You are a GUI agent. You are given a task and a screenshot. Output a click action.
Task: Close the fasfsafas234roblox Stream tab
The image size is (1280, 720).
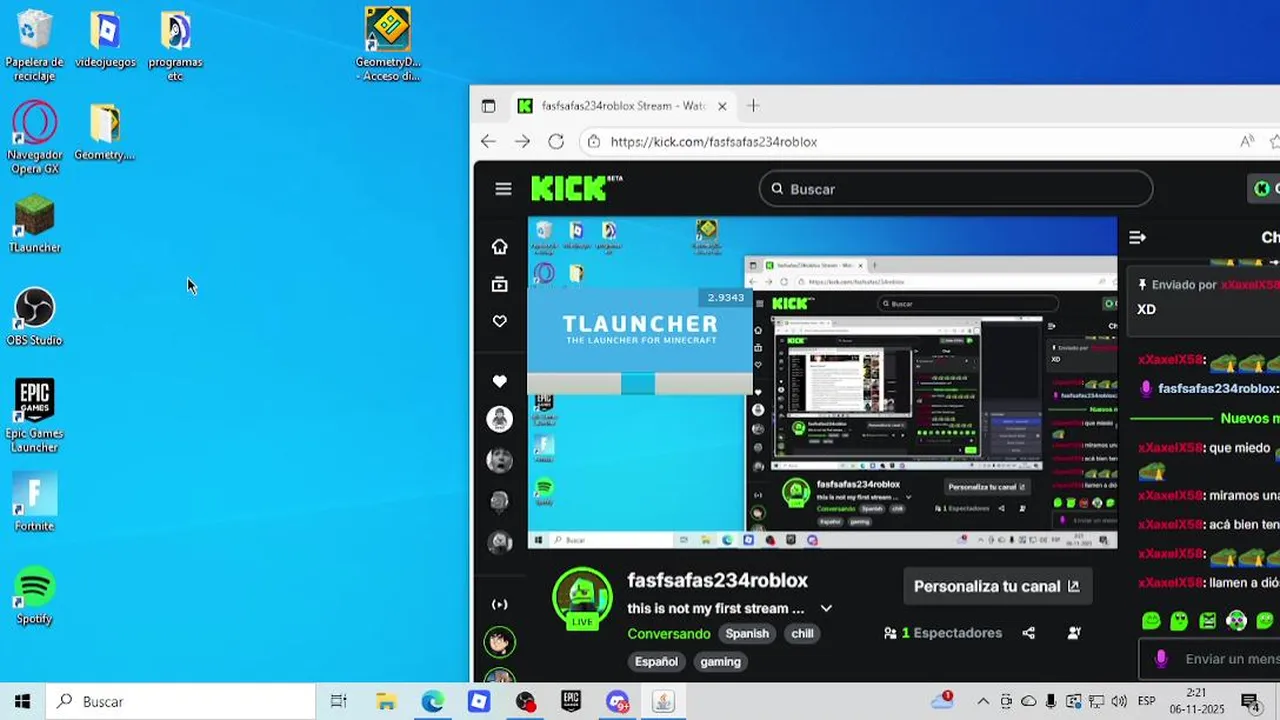point(722,106)
